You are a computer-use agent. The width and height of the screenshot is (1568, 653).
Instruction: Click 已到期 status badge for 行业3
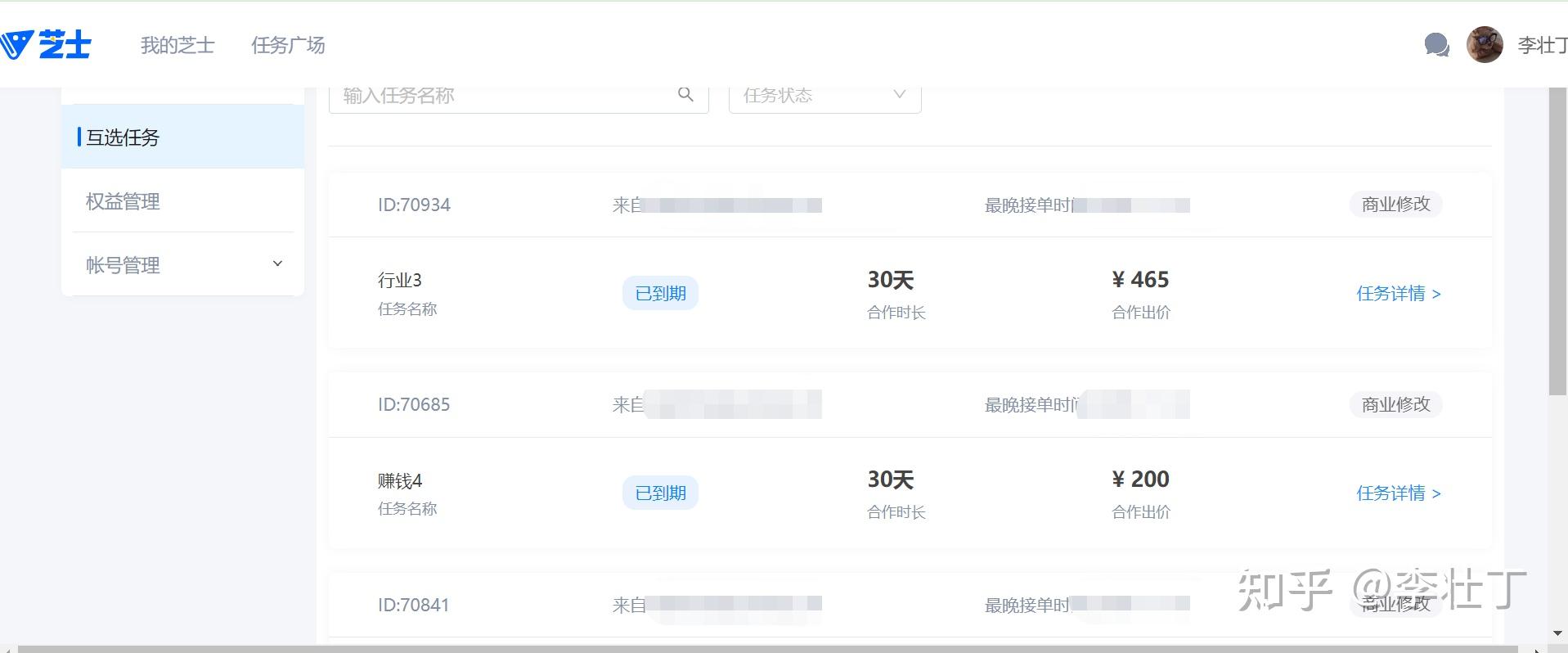pyautogui.click(x=660, y=294)
